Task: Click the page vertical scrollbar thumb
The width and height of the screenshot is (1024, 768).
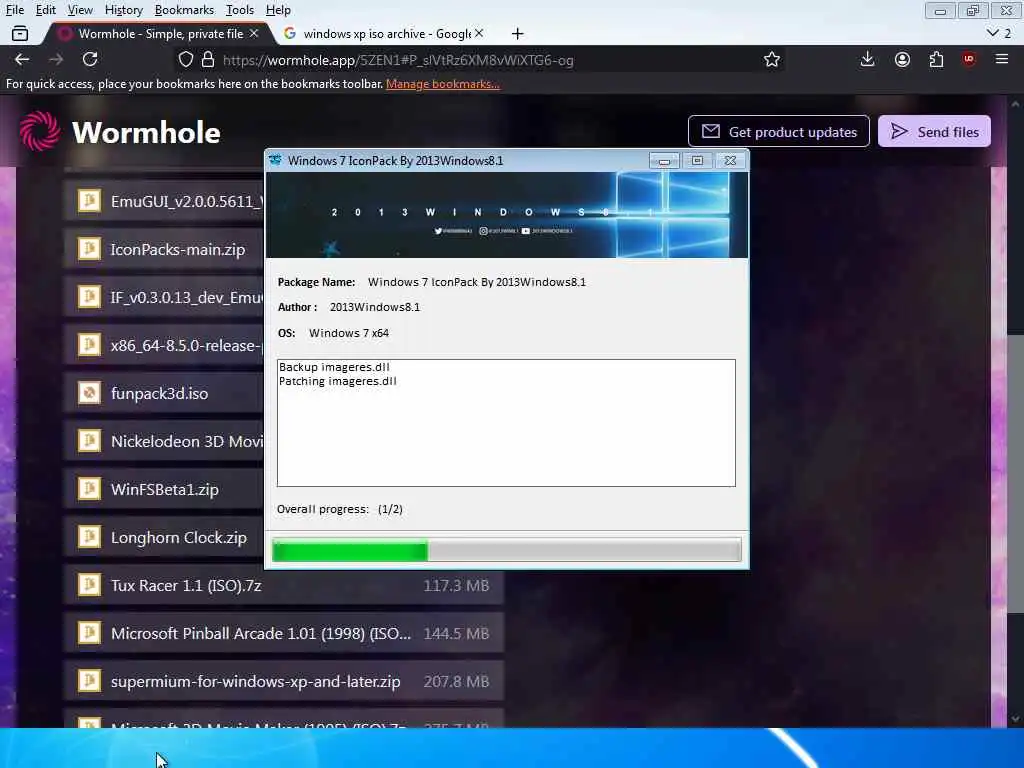Action: coord(1015,473)
